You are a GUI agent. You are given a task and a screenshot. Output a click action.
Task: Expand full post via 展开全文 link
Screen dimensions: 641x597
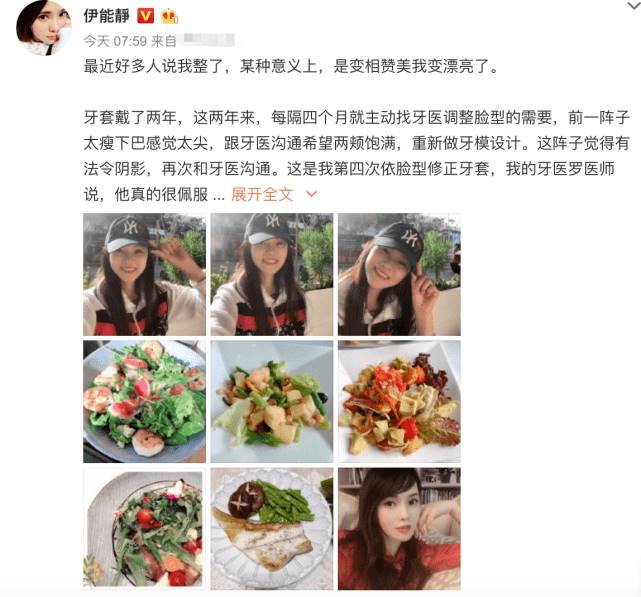pyautogui.click(x=262, y=194)
